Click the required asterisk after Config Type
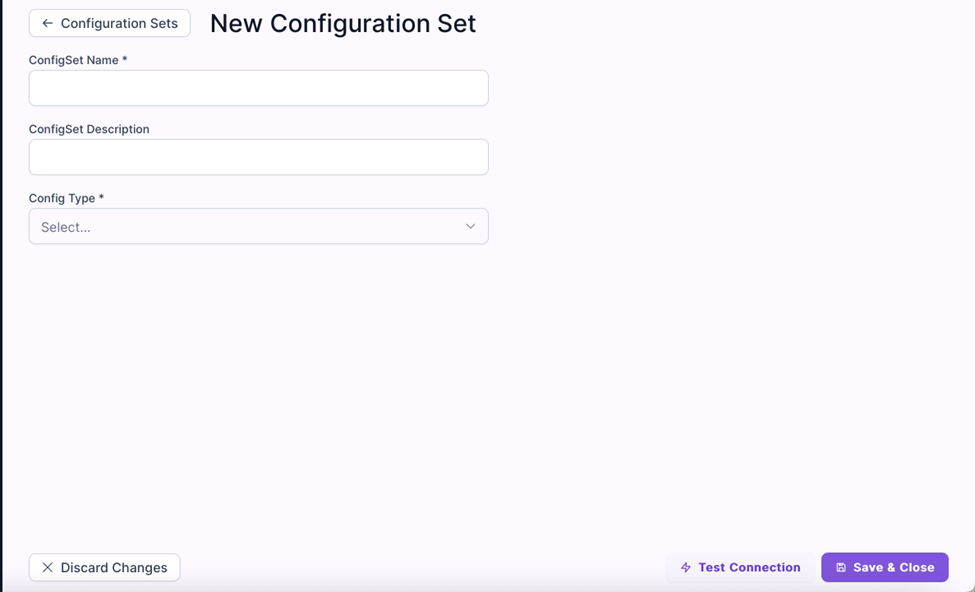This screenshot has height=592, width=975. (x=101, y=197)
